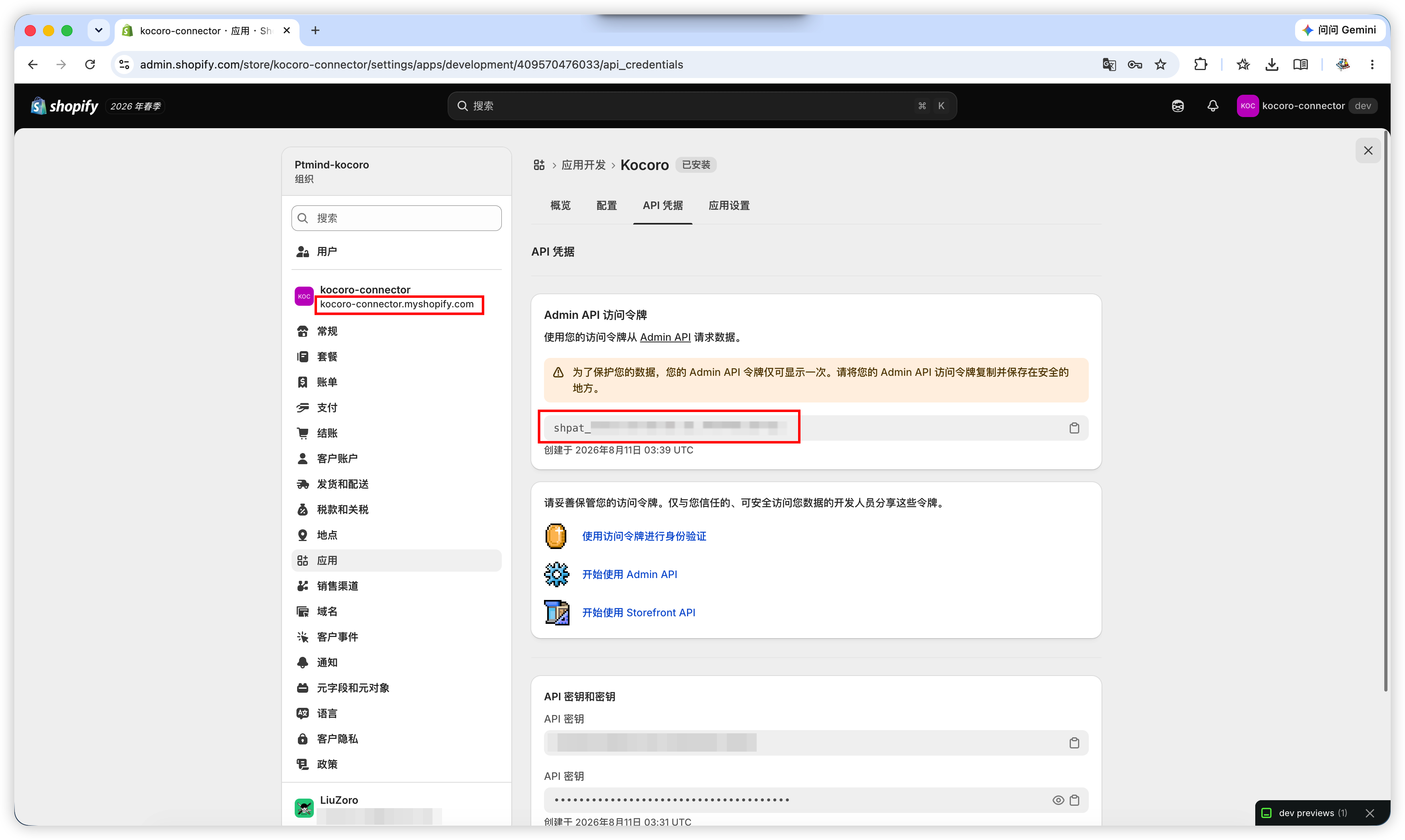Screen dimensions: 1405x840
Task: Open 客户事件 settings
Action: [x=396, y=637]
